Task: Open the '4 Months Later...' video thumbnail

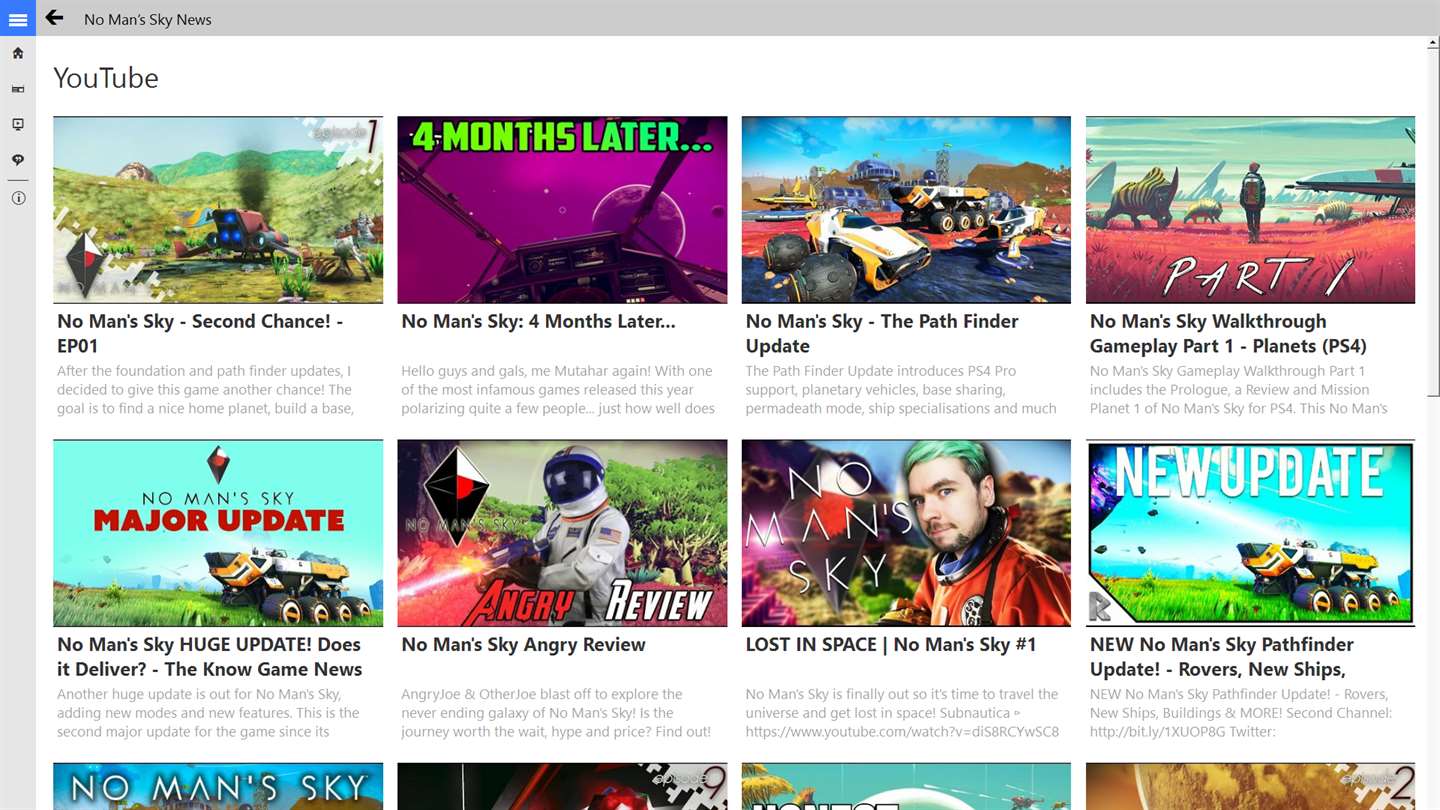Action: [x=562, y=210]
